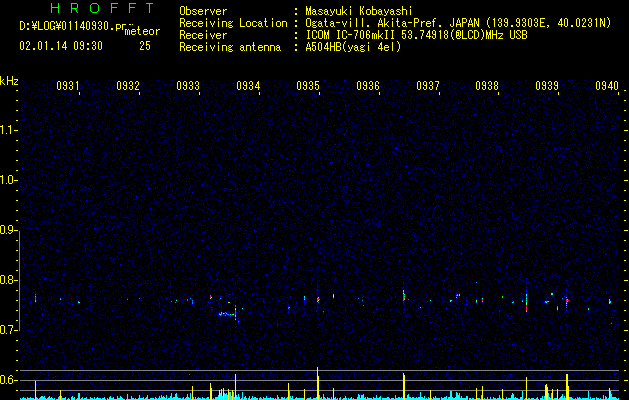The width and height of the screenshot is (629, 400).
Task: Click the 0934 time marker
Action: [248, 85]
